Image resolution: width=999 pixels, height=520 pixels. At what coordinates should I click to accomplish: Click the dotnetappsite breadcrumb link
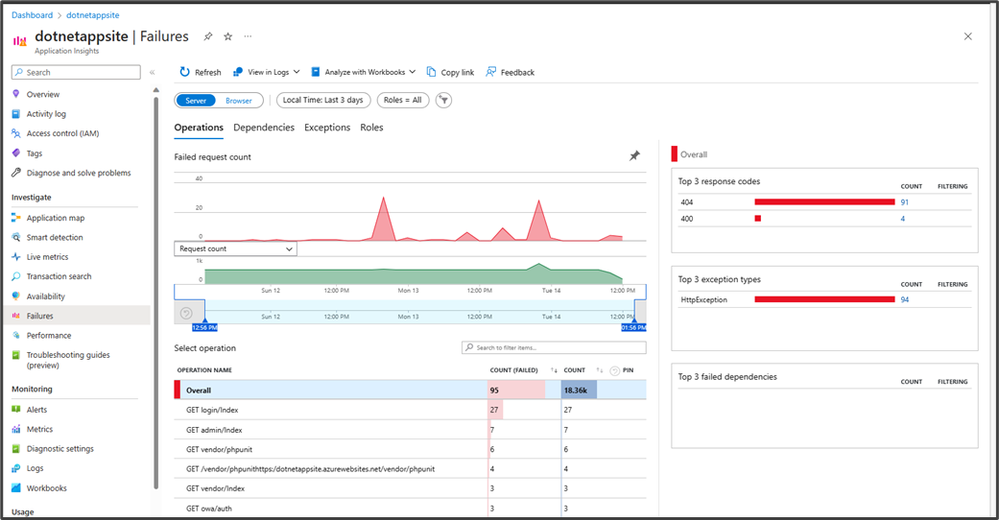93,15
